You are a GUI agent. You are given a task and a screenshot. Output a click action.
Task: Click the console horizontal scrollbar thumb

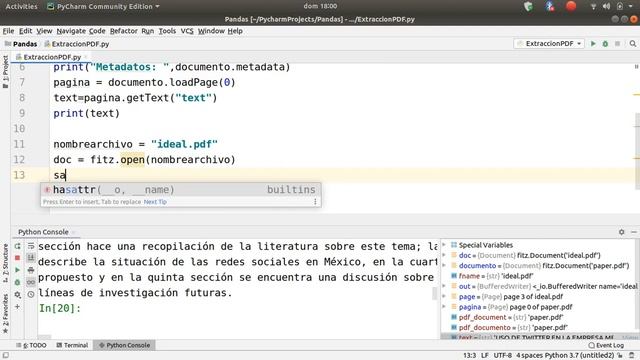coord(44,338)
